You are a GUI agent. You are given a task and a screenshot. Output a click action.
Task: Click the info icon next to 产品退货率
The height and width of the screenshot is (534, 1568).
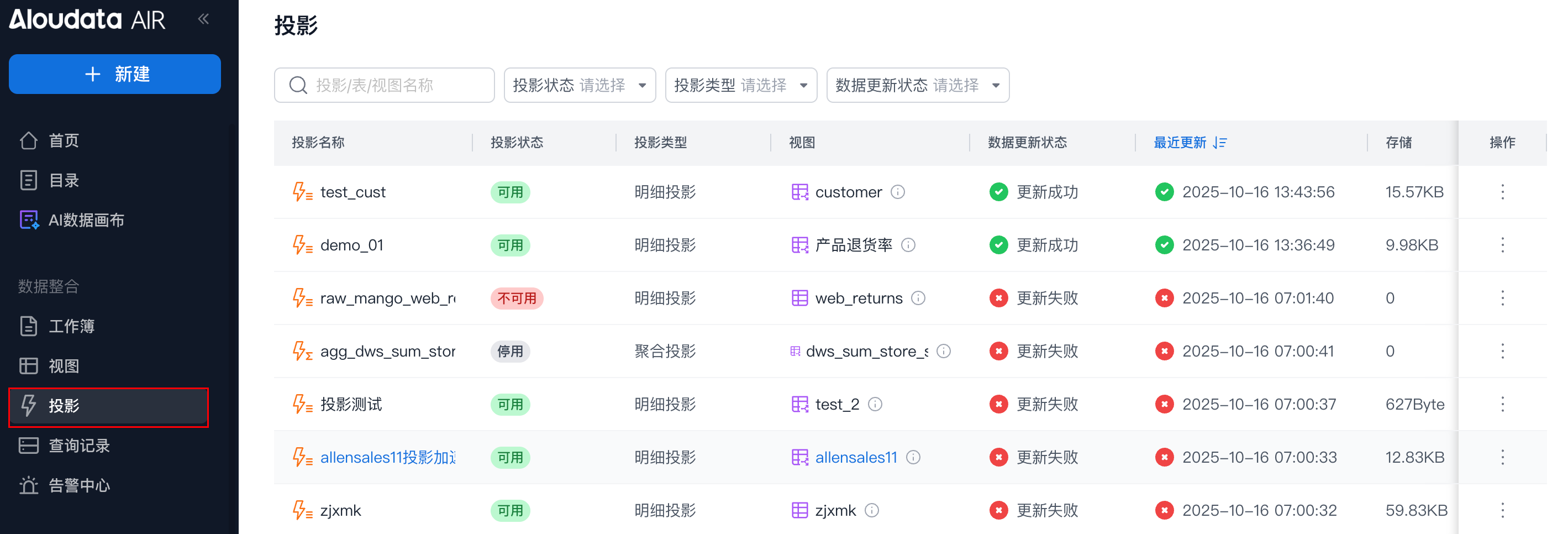[x=908, y=245]
